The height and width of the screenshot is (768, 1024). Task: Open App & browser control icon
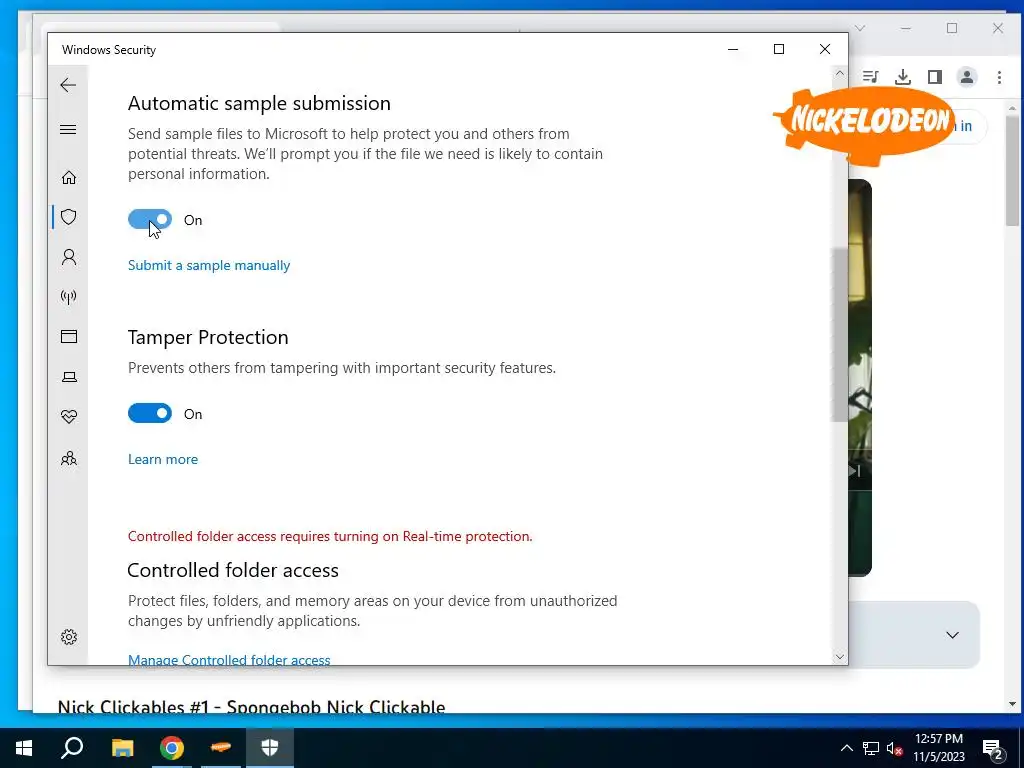point(69,336)
